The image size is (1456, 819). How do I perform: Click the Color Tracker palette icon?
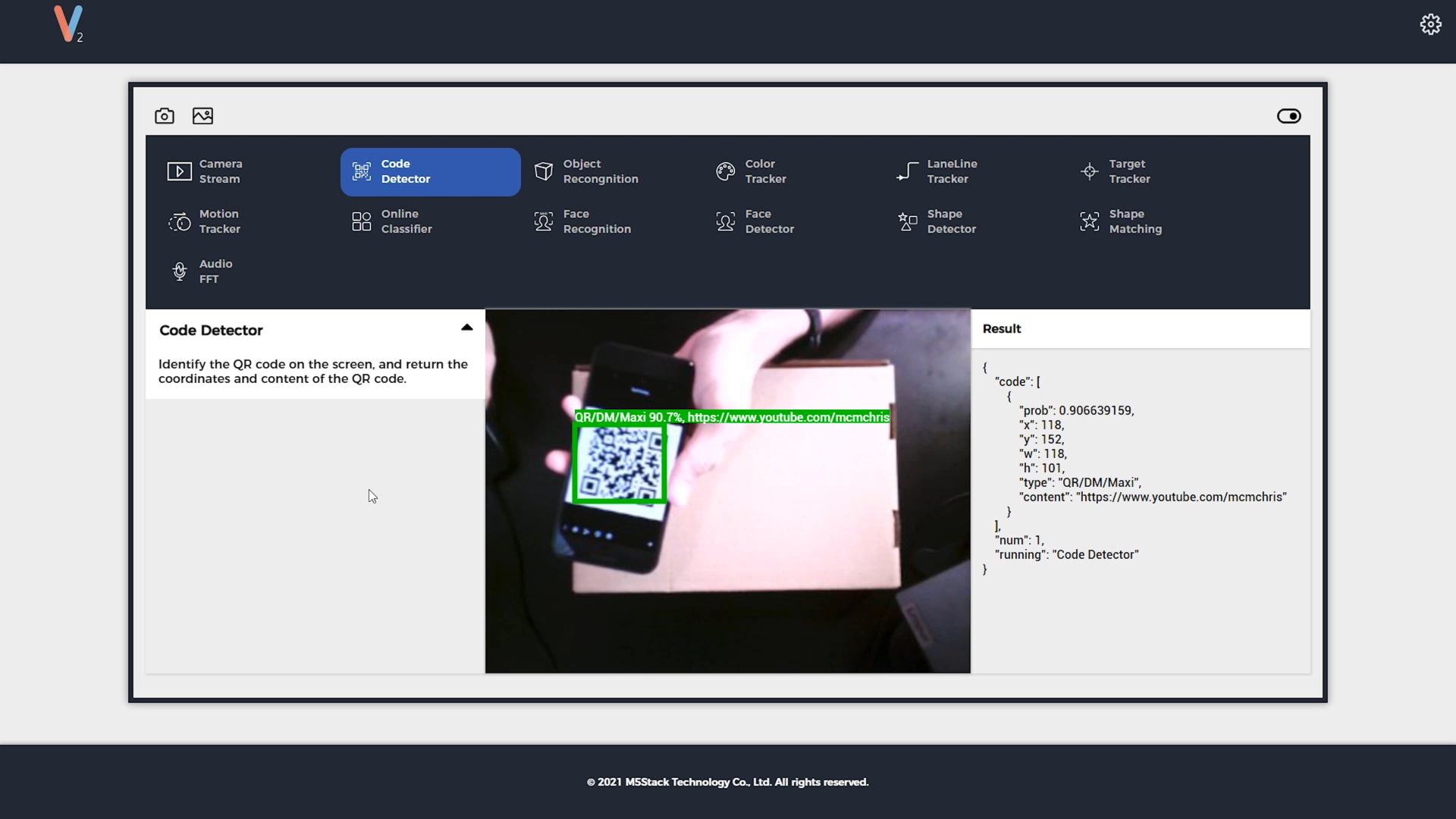click(726, 171)
